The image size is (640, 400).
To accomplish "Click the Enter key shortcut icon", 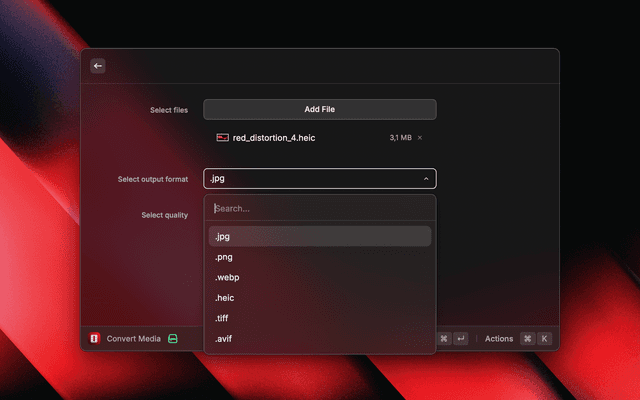I will 461,339.
